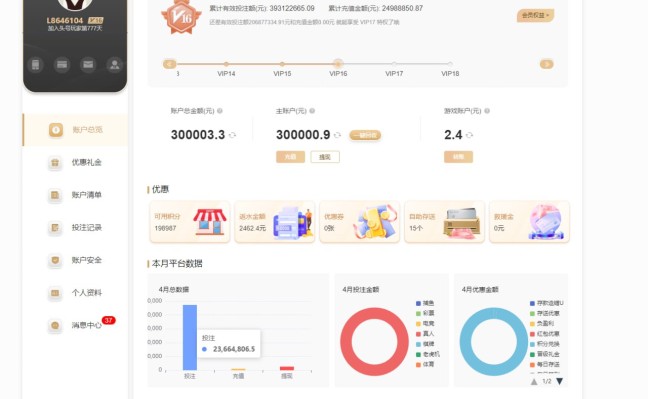Click the person profile icon under the avatar
The width and height of the screenshot is (648, 399).
tap(114, 65)
